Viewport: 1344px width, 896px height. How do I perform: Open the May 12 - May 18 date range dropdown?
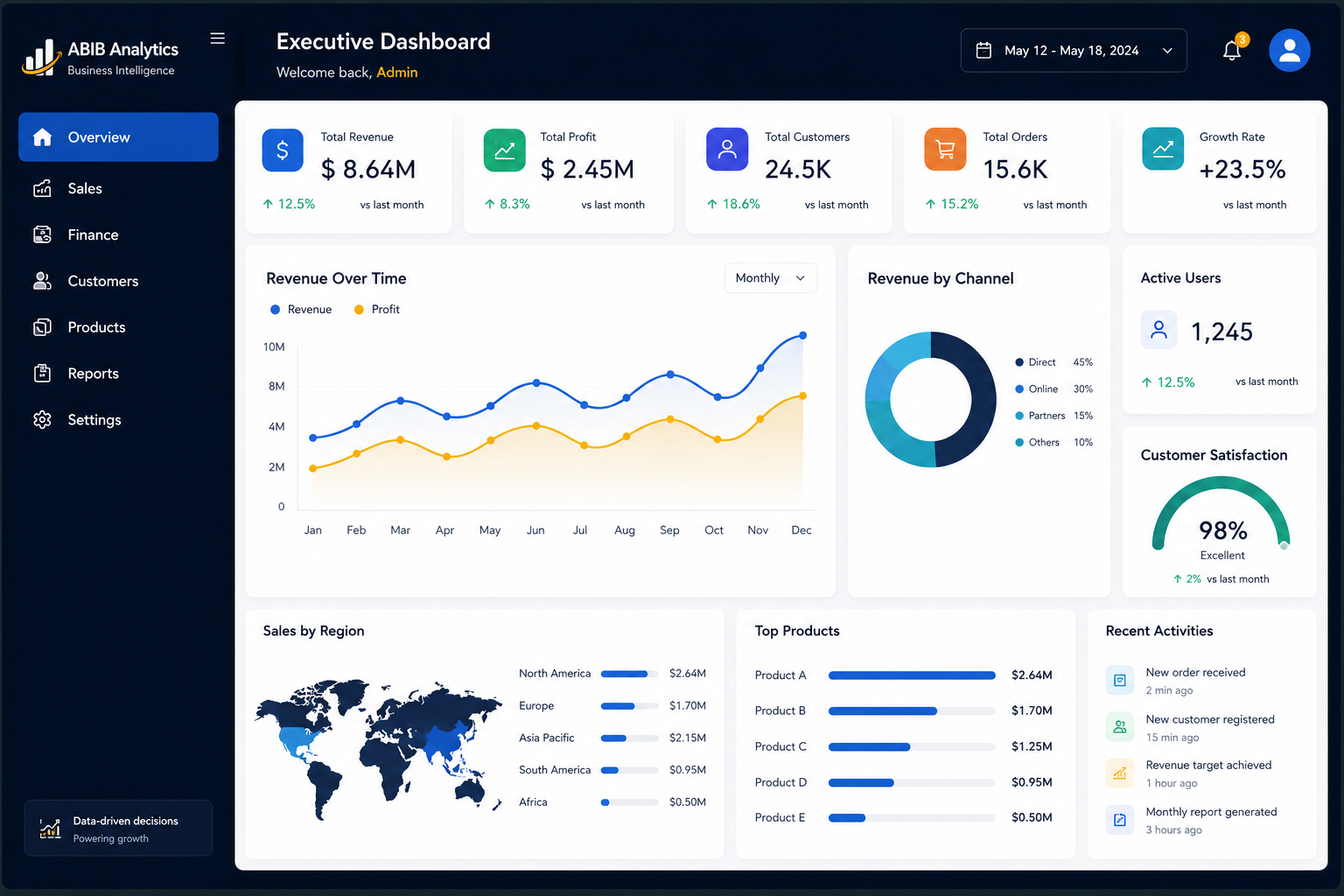coord(1074,50)
